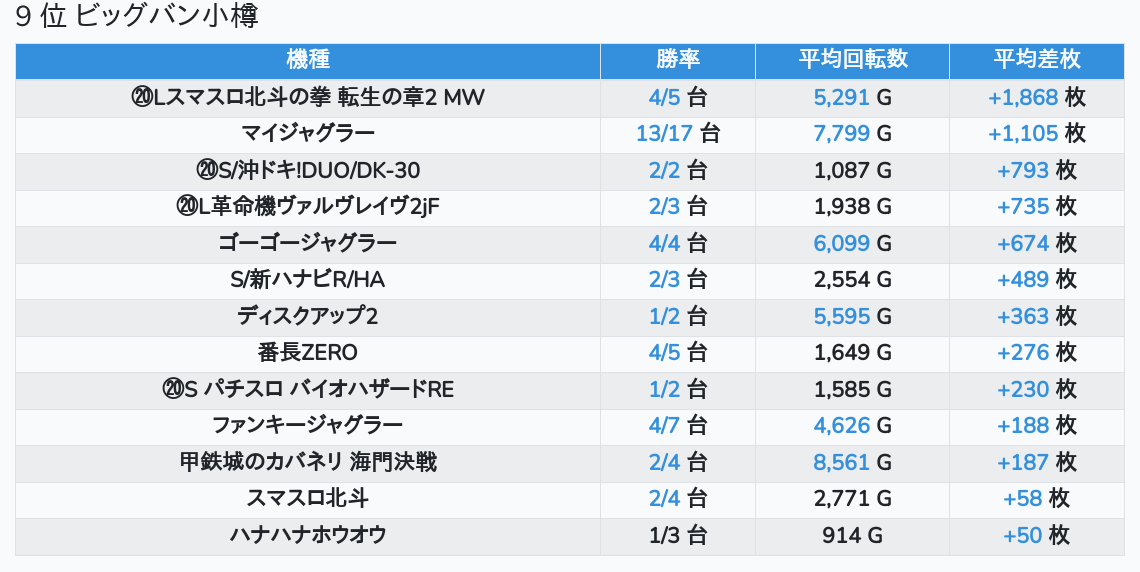Select the S/沖ドキ!DUO/DK-30 machine name

point(307,170)
